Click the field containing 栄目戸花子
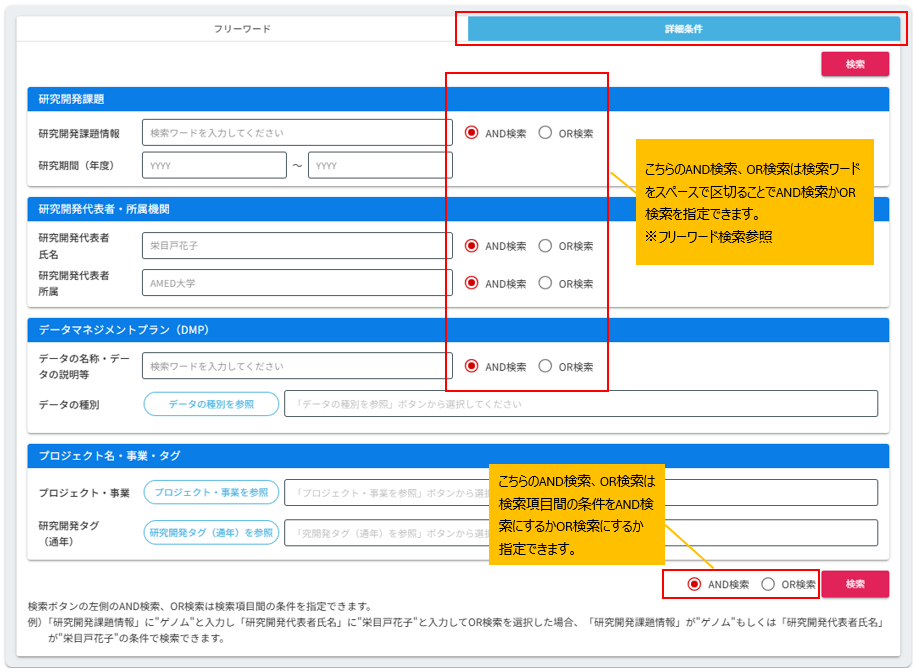 coord(295,245)
